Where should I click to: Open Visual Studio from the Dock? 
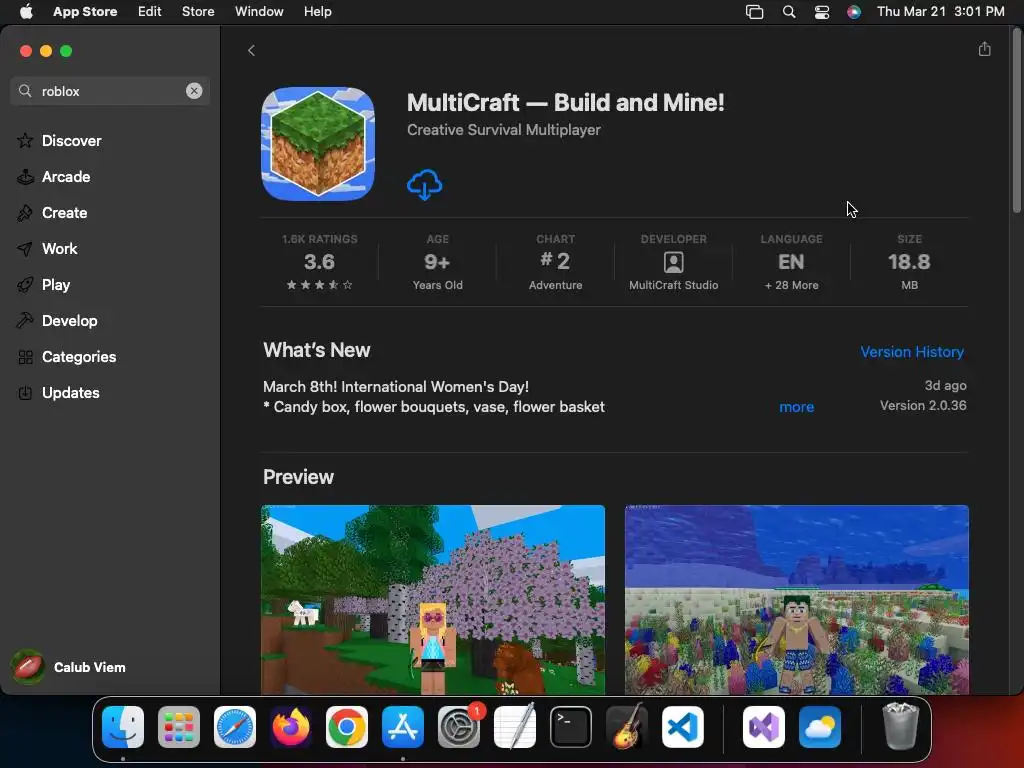tap(763, 726)
